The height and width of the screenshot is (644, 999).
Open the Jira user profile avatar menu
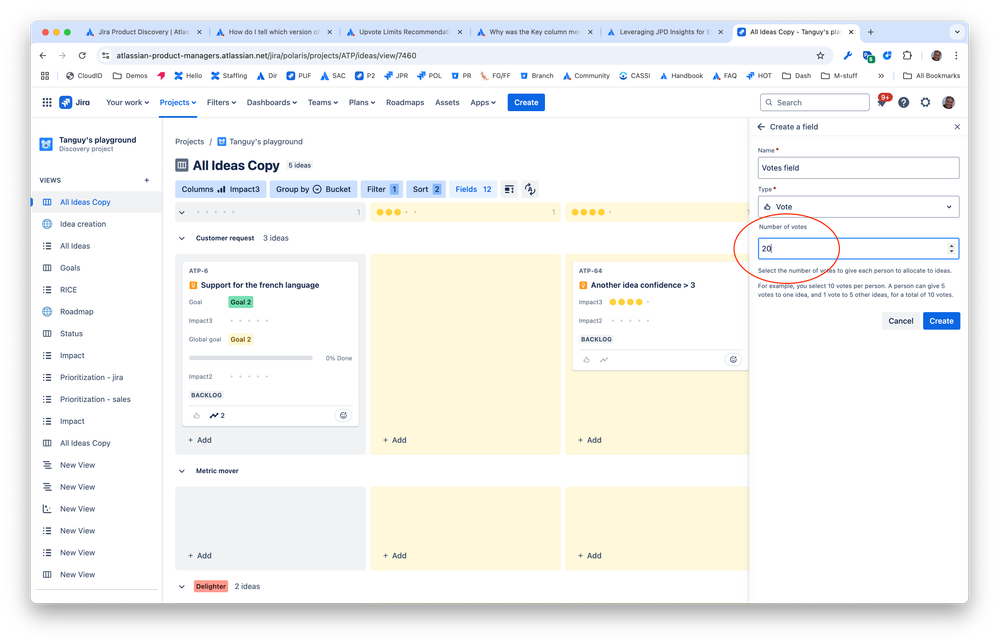point(948,102)
